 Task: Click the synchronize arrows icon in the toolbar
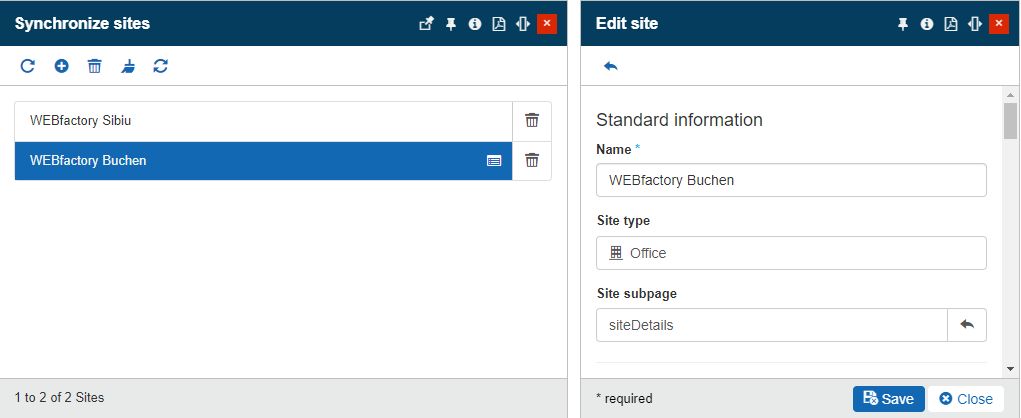pos(160,66)
